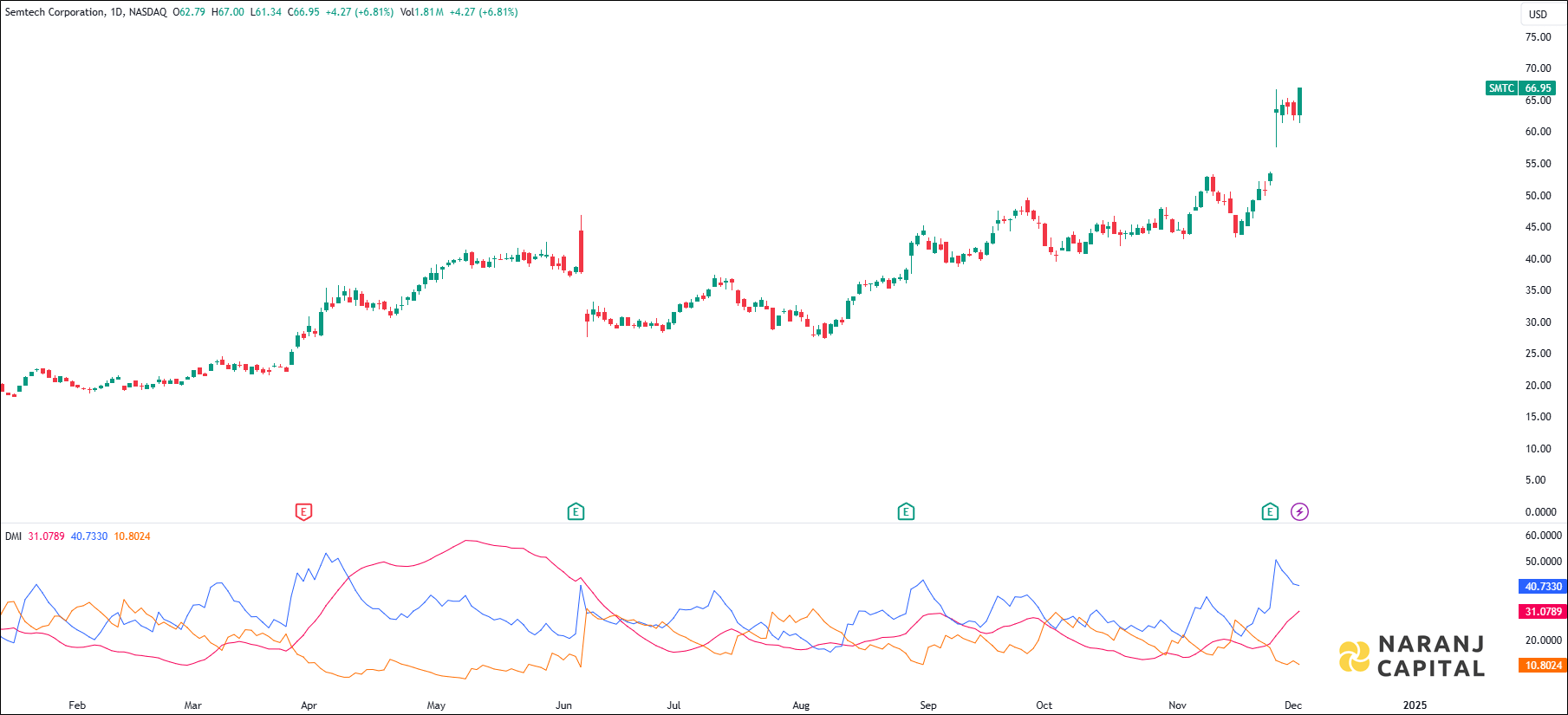Click the low value L61.34 in header

click(x=266, y=12)
